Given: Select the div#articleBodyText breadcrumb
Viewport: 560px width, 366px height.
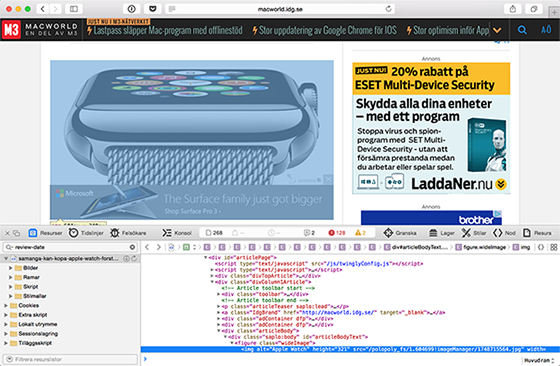Looking at the screenshot, I should click(x=416, y=247).
